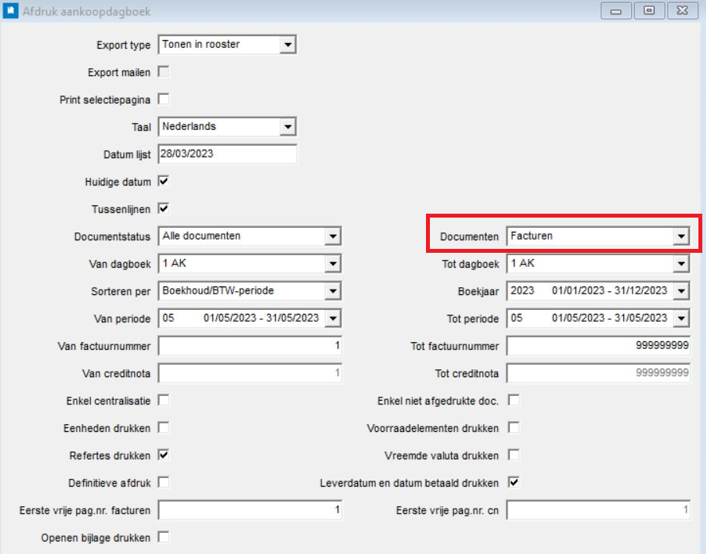
Task: Disable the Tussenlijnen checkbox
Action: (x=164, y=209)
